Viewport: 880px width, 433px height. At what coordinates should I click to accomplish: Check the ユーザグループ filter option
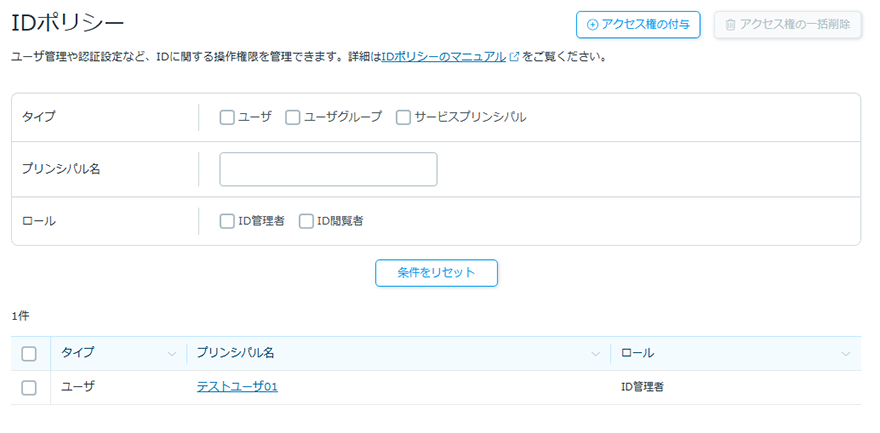tap(293, 117)
